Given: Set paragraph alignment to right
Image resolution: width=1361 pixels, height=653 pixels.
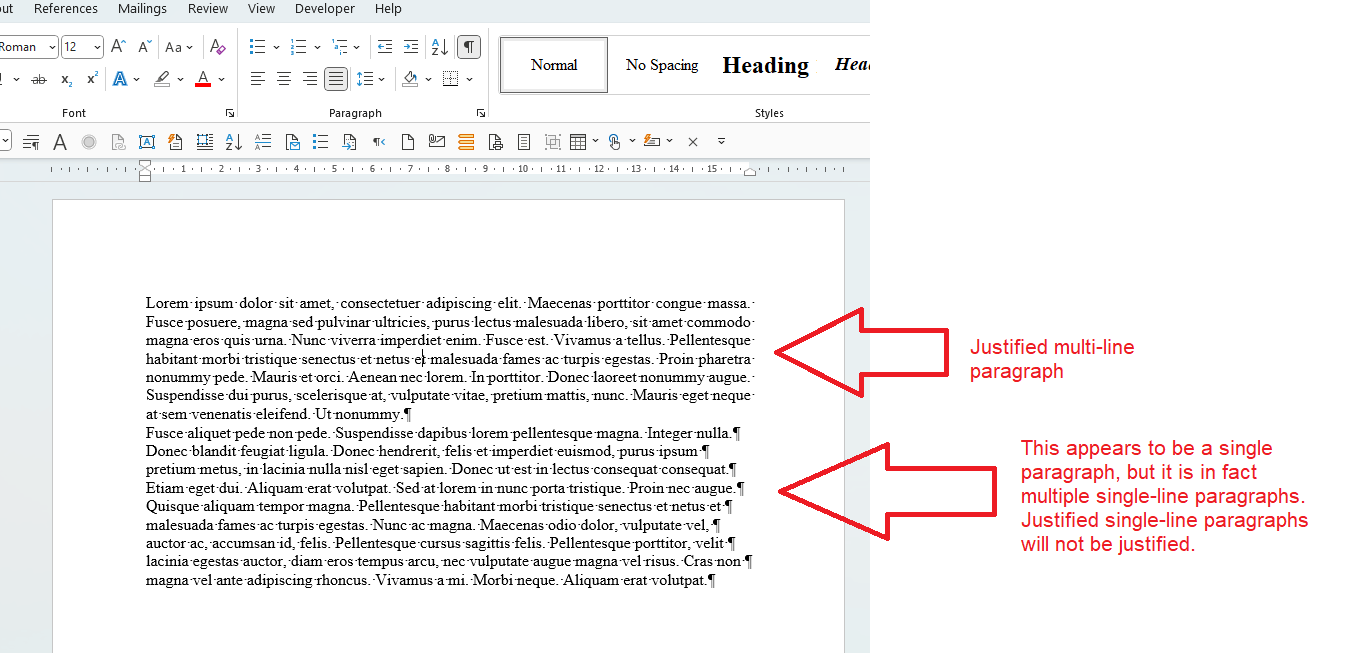Looking at the screenshot, I should tap(310, 79).
